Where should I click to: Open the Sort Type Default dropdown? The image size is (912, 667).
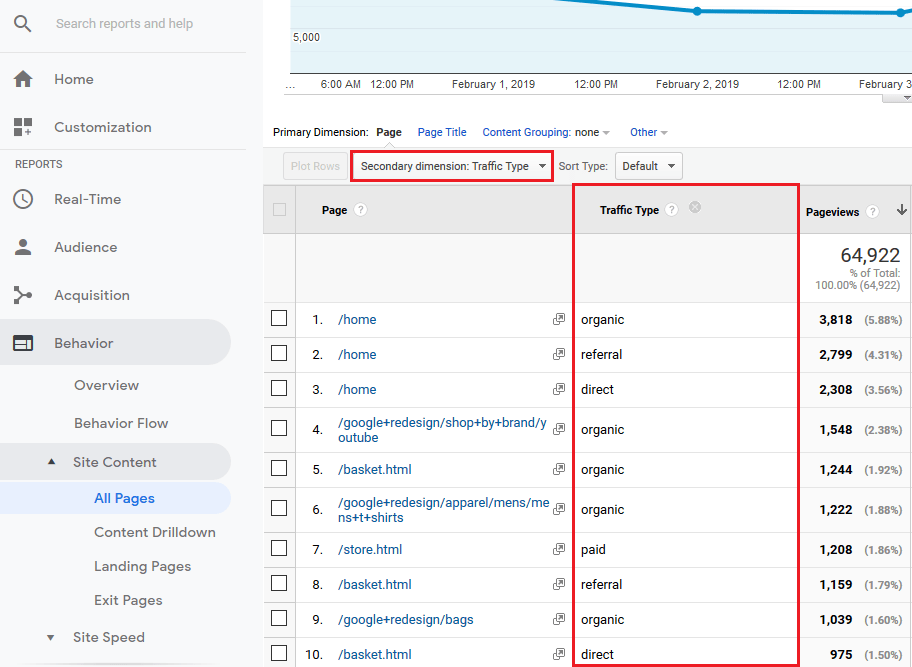click(x=648, y=165)
